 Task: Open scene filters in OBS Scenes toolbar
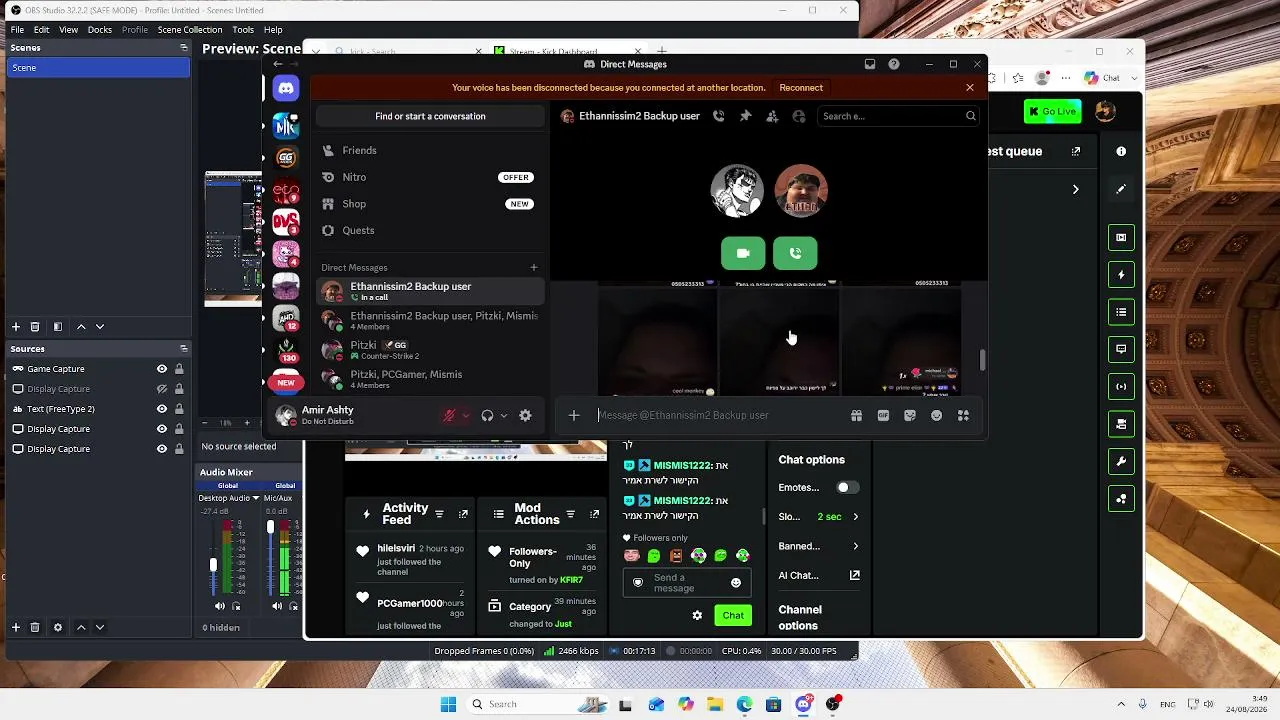(58, 327)
